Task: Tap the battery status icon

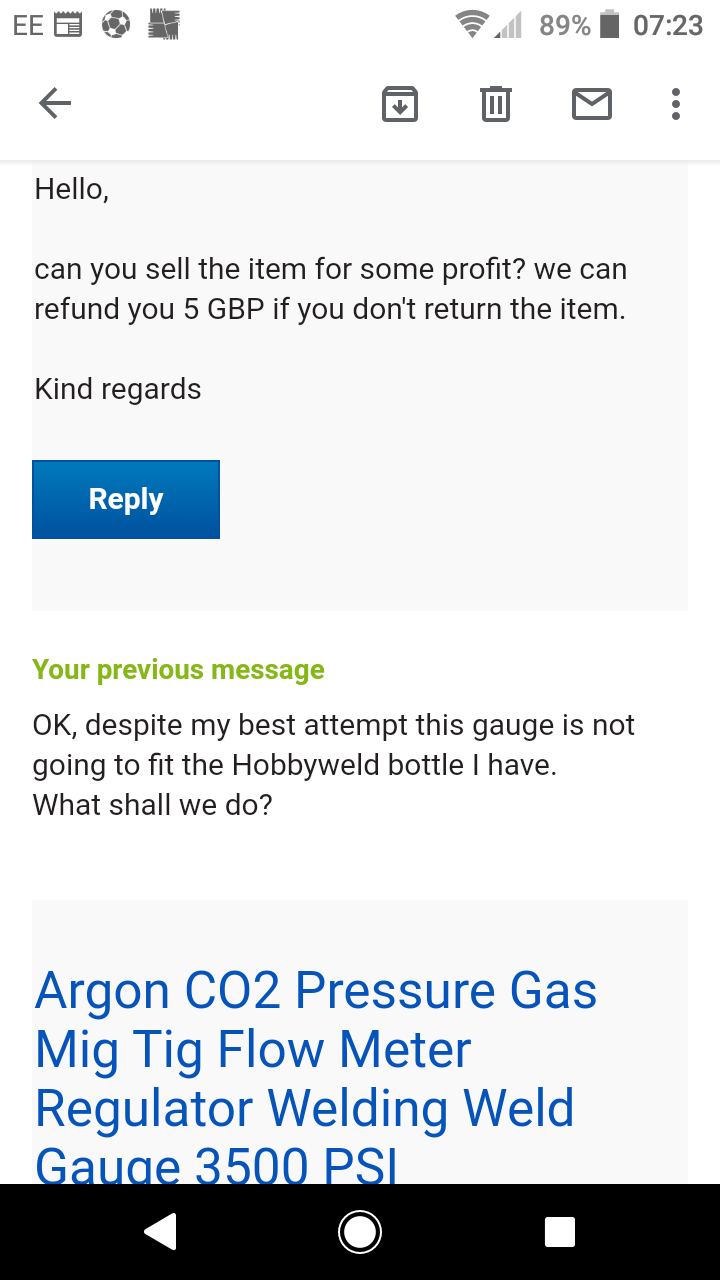Action: coord(609,26)
